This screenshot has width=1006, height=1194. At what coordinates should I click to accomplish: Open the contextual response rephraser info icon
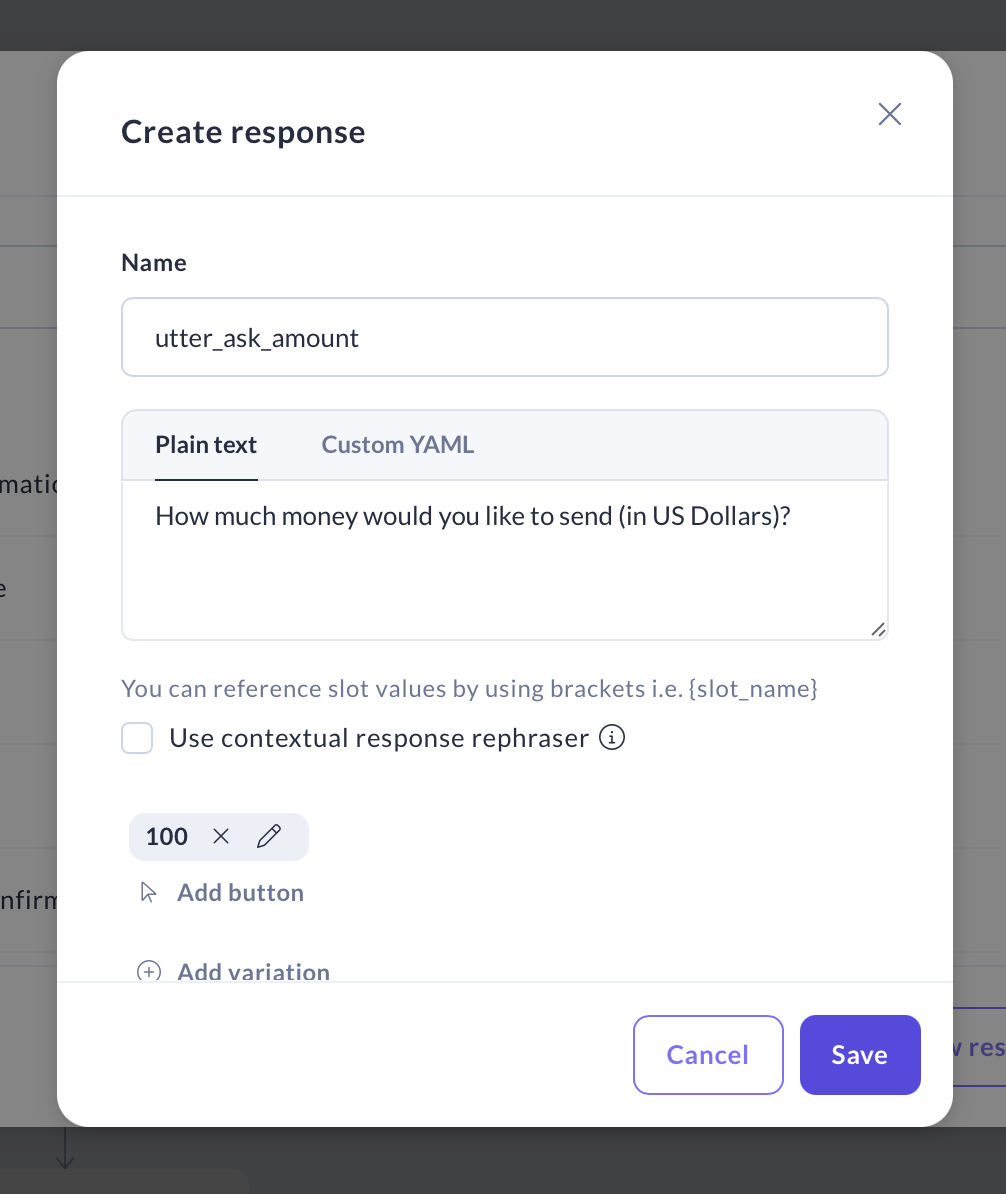[x=612, y=738]
